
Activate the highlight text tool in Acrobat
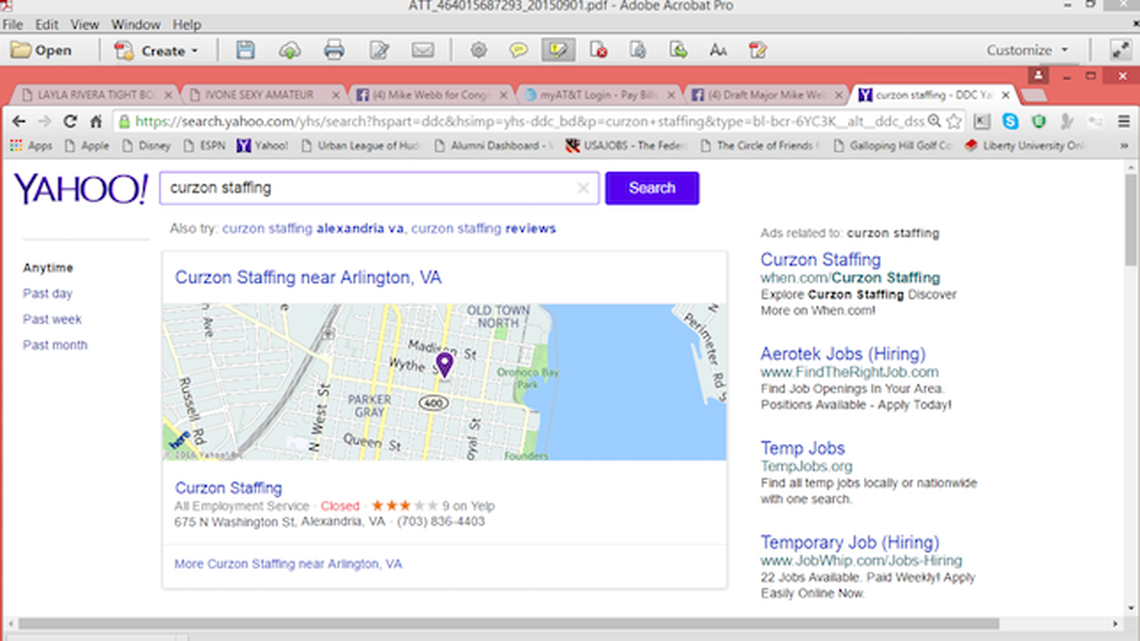557,49
